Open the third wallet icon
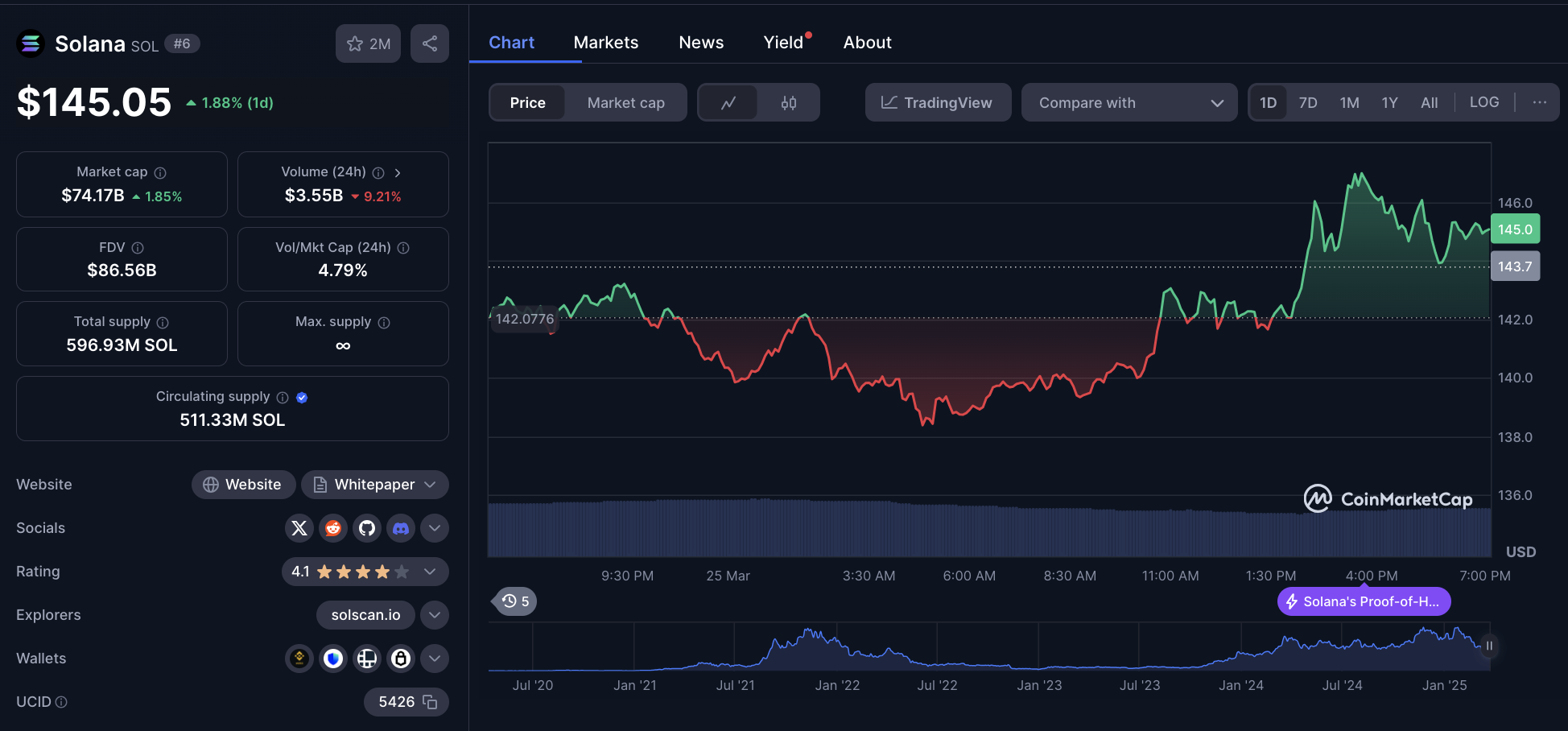1568x731 pixels. [367, 659]
